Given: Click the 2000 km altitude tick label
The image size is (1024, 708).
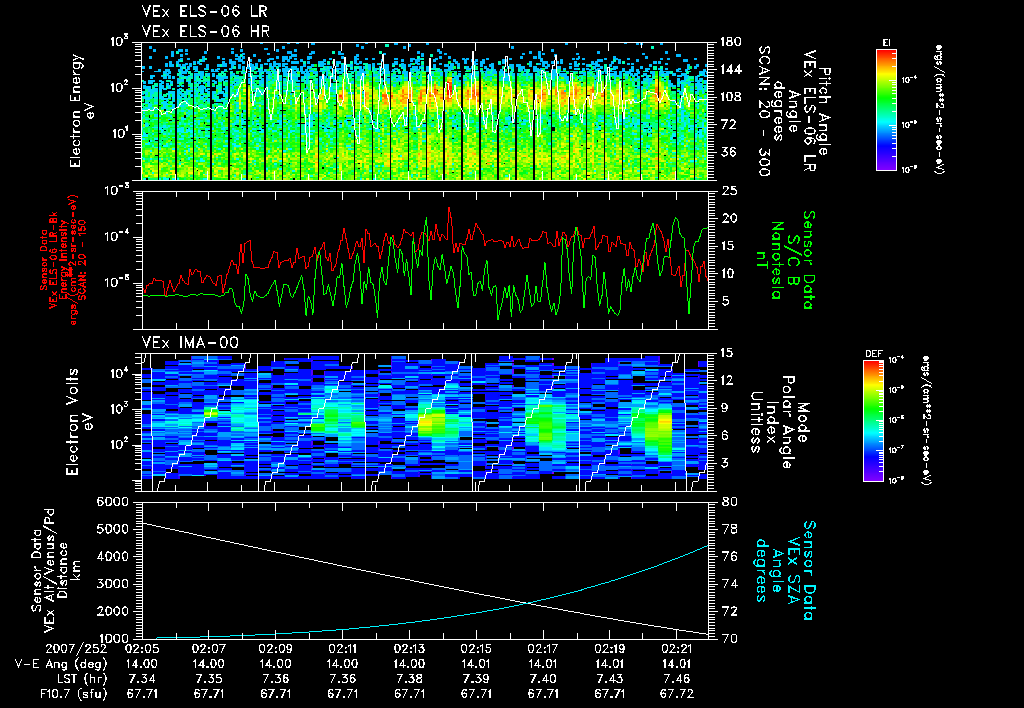Looking at the screenshot, I should pos(111,611).
